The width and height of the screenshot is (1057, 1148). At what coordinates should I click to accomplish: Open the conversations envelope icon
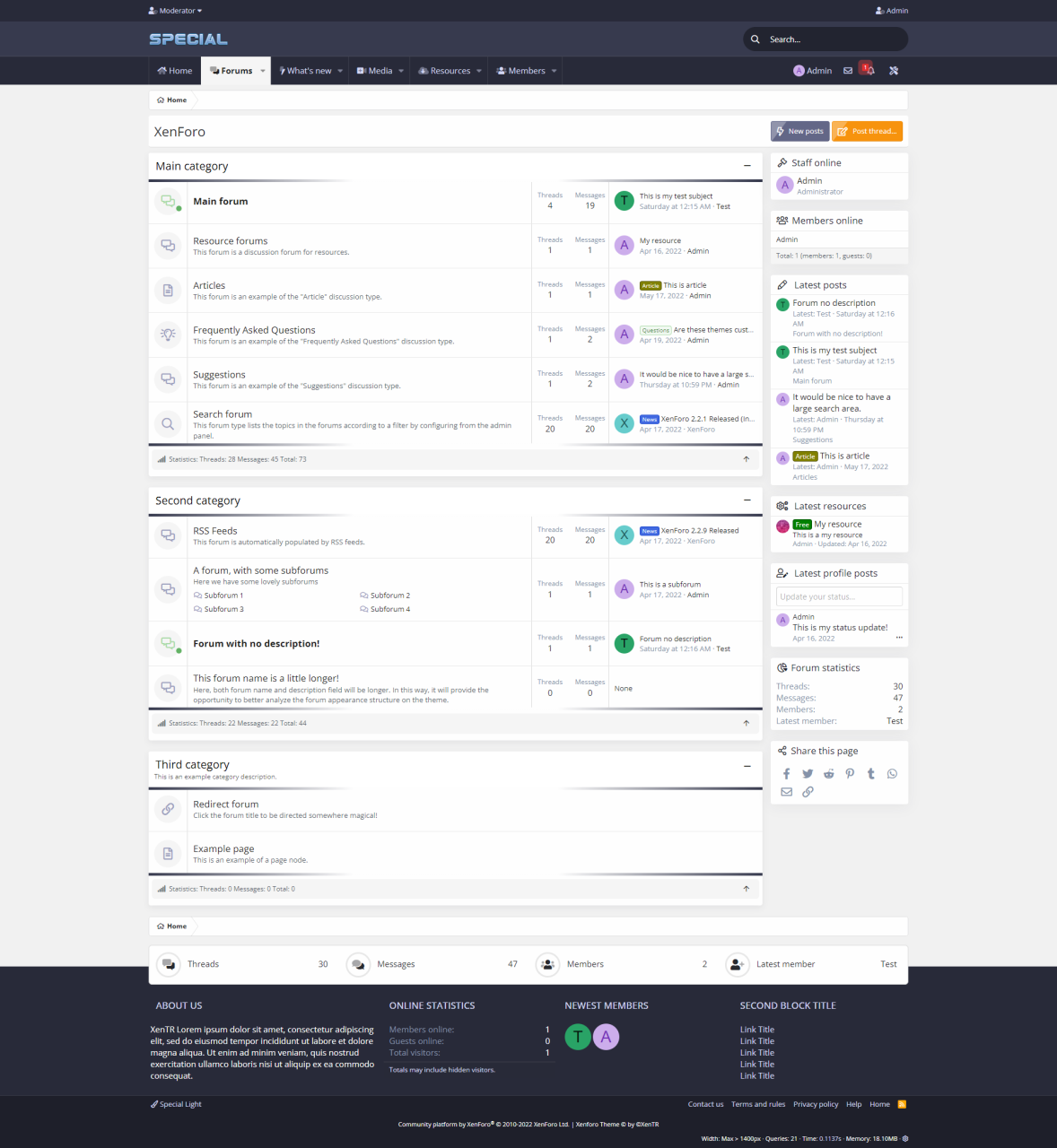click(848, 71)
